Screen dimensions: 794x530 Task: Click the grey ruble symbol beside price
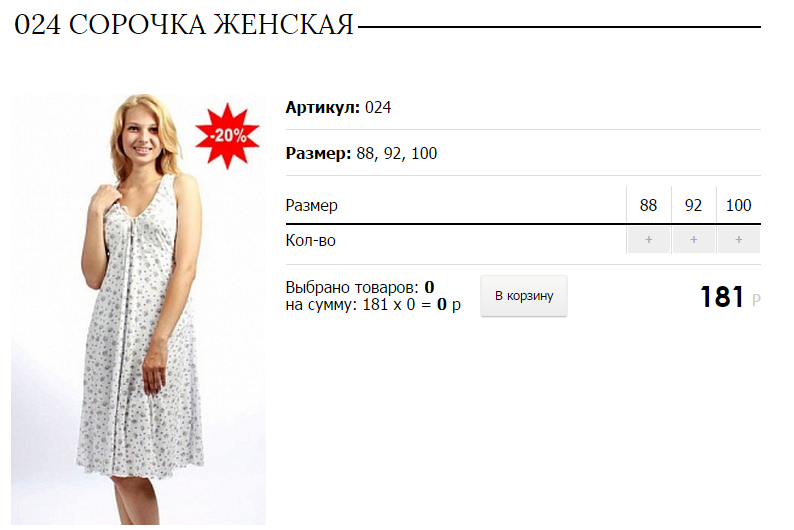(x=756, y=300)
